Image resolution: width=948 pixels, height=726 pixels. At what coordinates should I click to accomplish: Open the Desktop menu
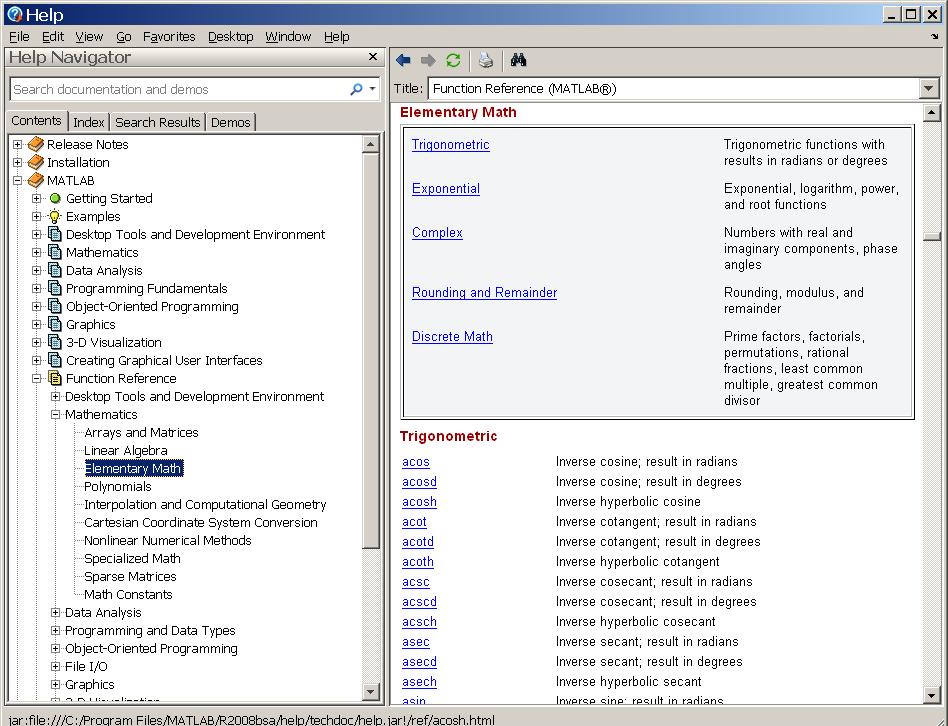[x=230, y=37]
